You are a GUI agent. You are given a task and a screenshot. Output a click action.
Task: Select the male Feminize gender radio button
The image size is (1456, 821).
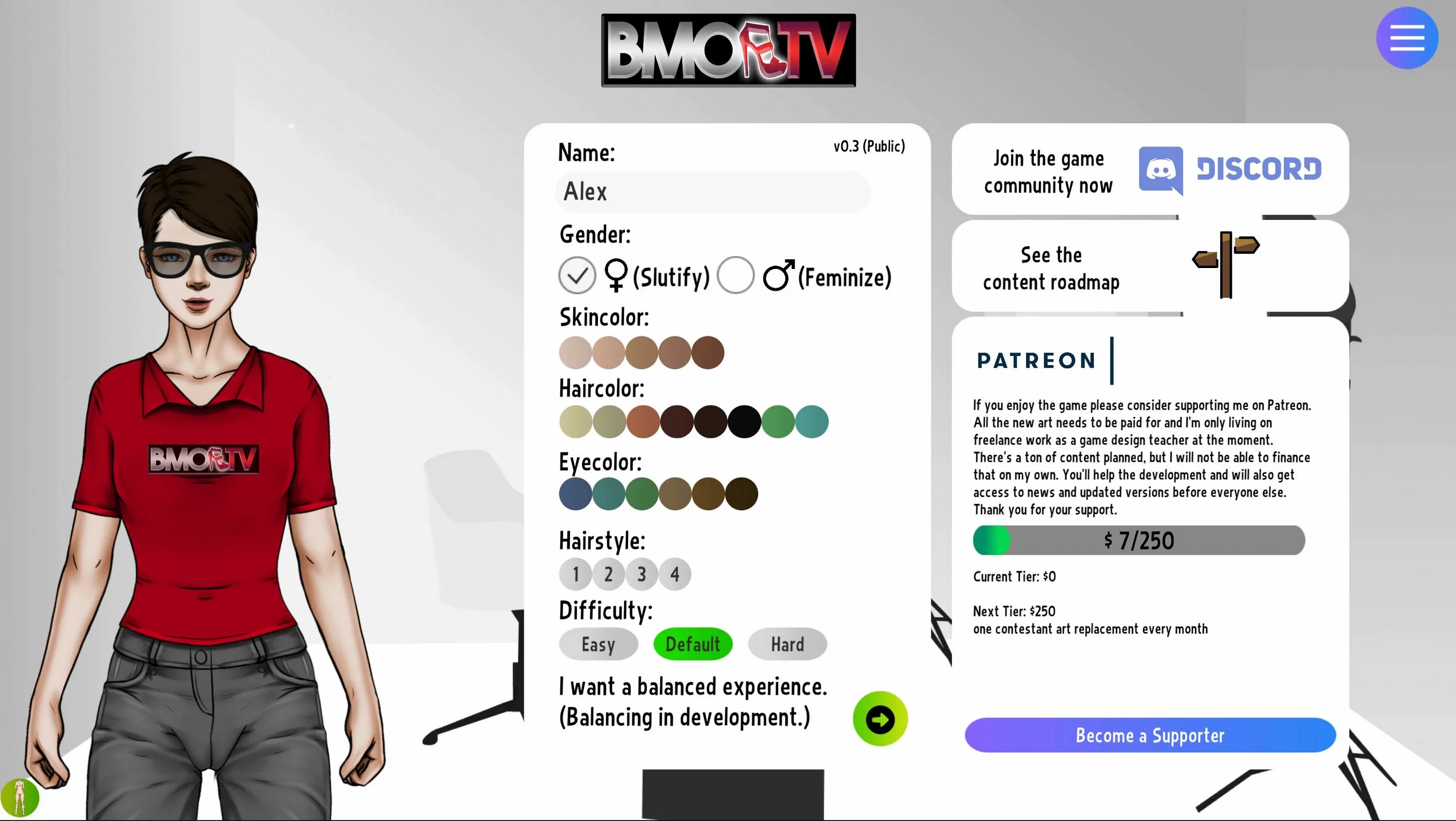tap(735, 275)
